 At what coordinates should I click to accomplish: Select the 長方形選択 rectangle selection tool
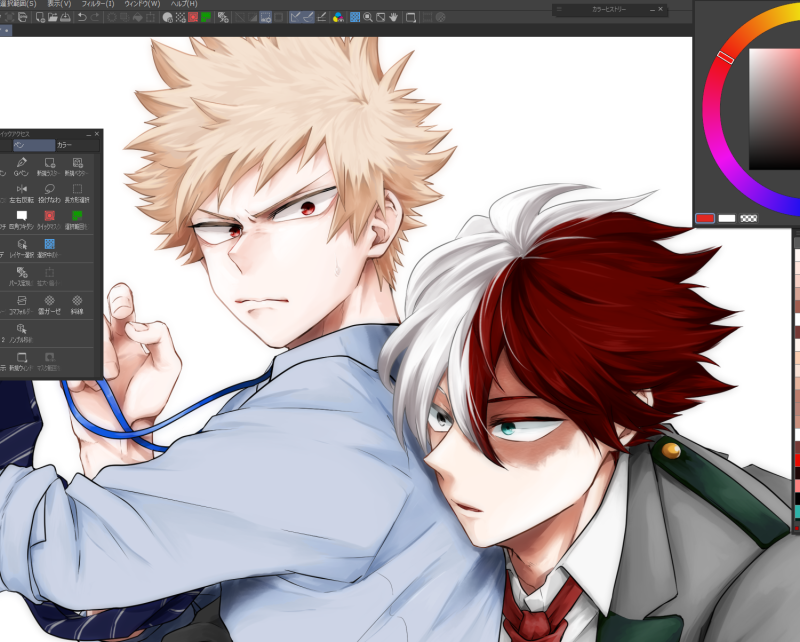pos(77,193)
